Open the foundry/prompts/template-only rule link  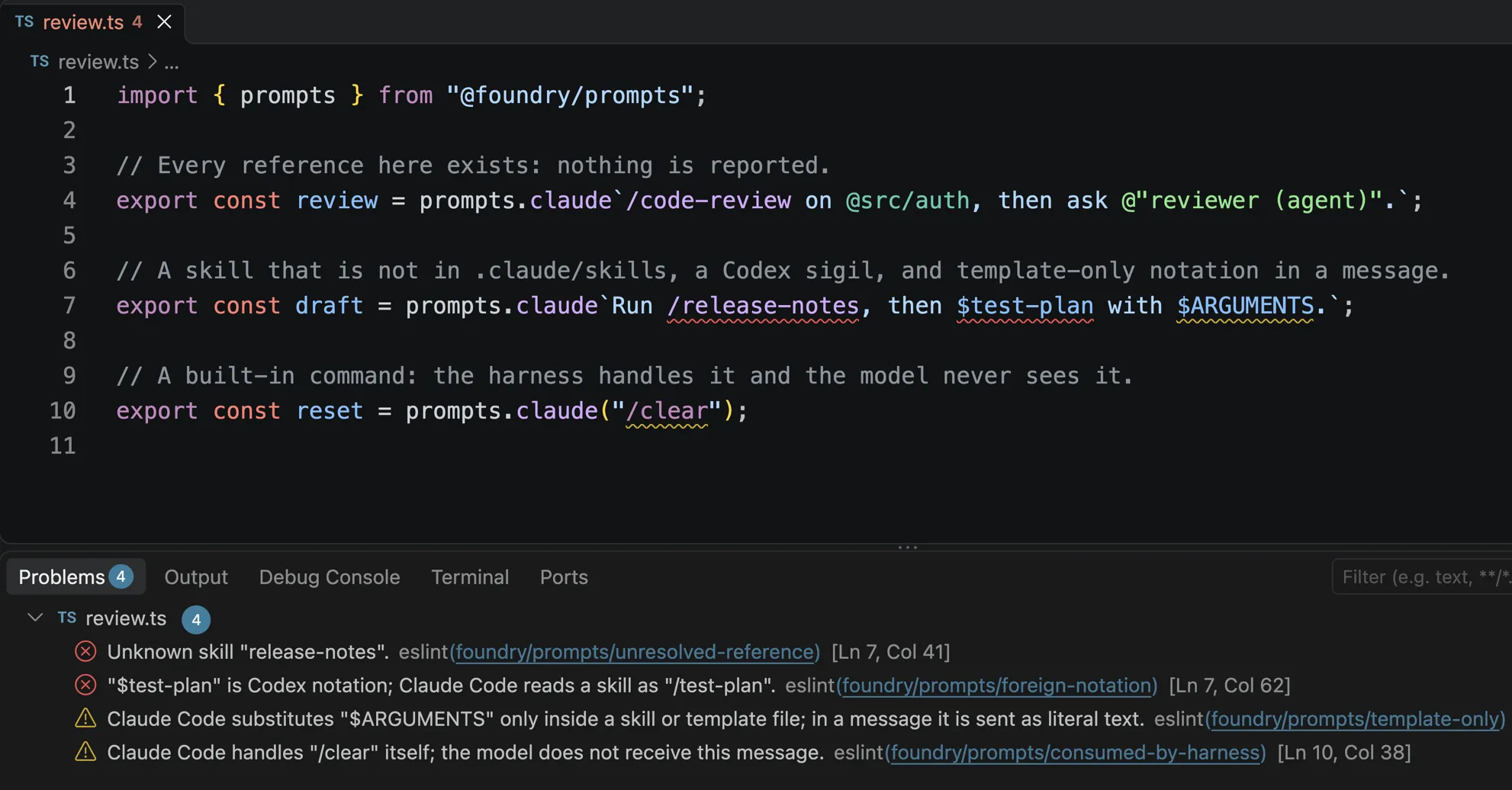pyautogui.click(x=1355, y=719)
